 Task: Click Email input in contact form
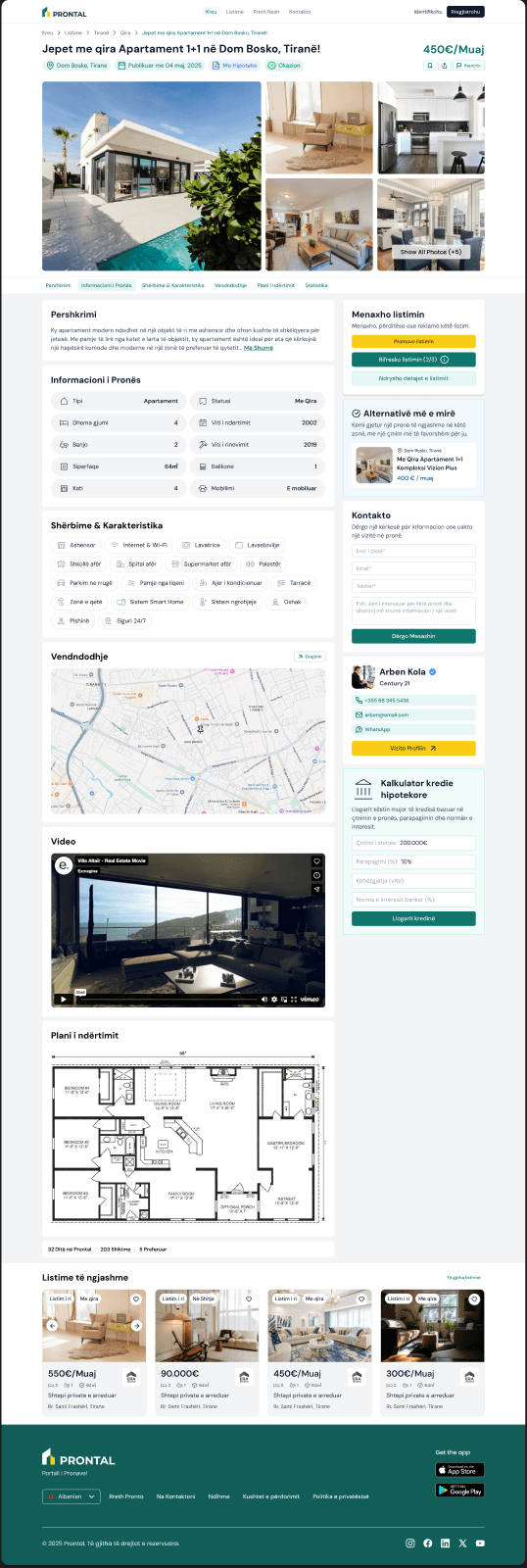coord(413,568)
